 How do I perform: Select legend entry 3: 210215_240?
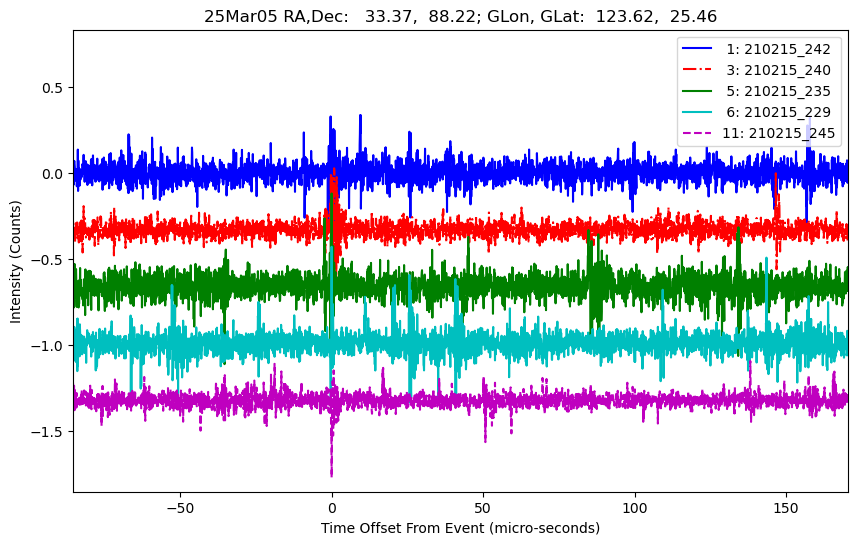757,70
